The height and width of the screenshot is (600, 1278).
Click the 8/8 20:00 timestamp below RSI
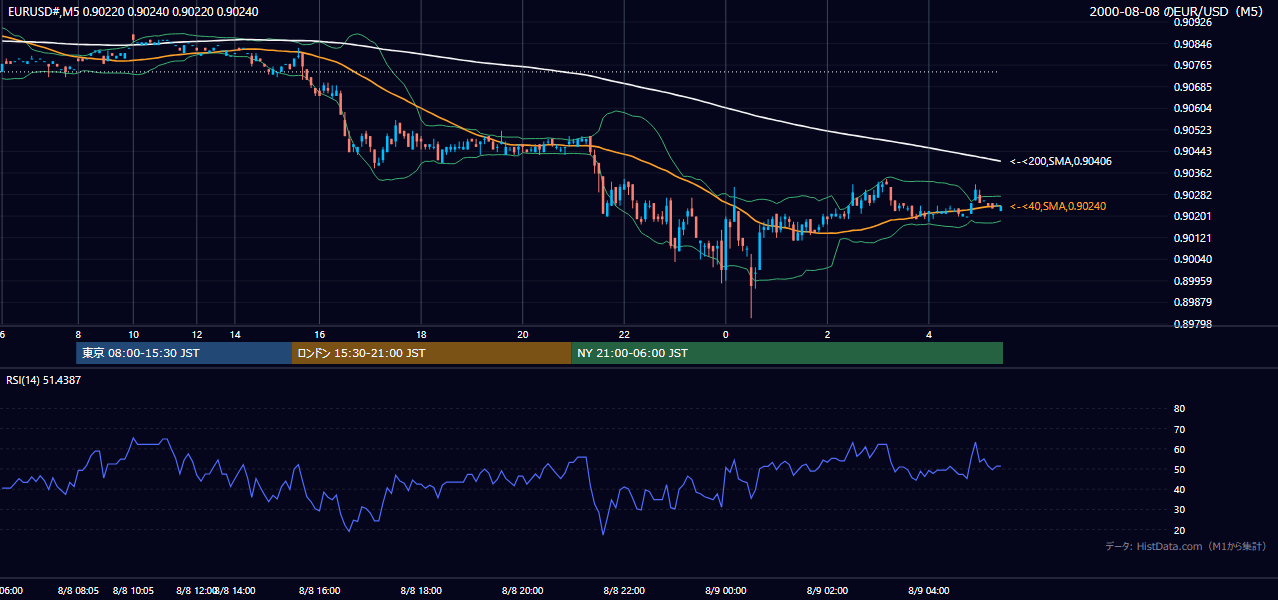coord(523,591)
